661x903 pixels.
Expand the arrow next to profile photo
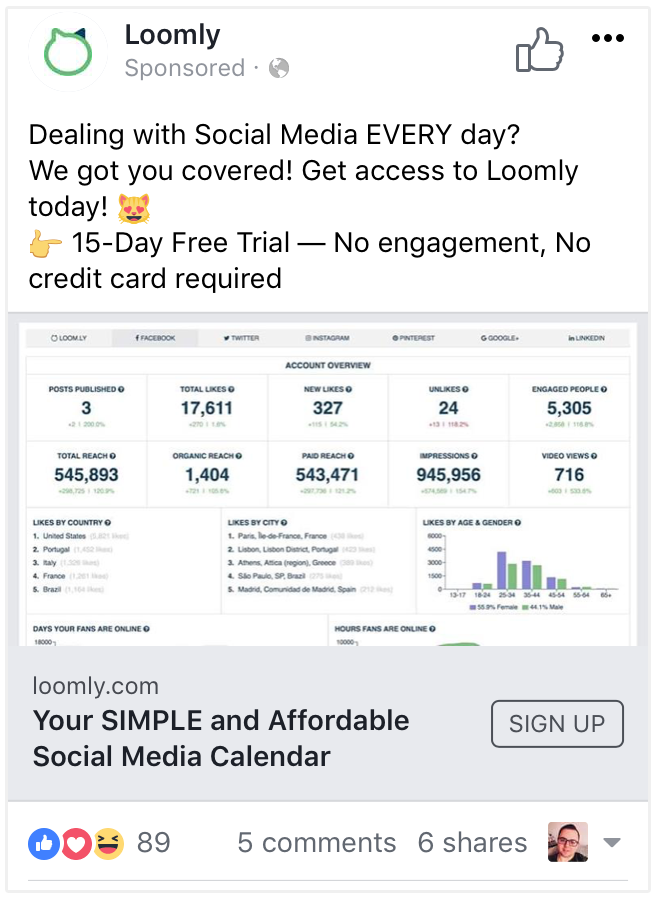click(x=611, y=843)
